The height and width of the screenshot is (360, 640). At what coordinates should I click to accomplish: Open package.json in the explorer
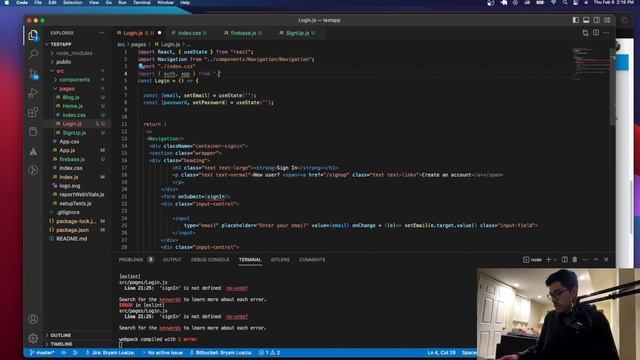(x=72, y=230)
